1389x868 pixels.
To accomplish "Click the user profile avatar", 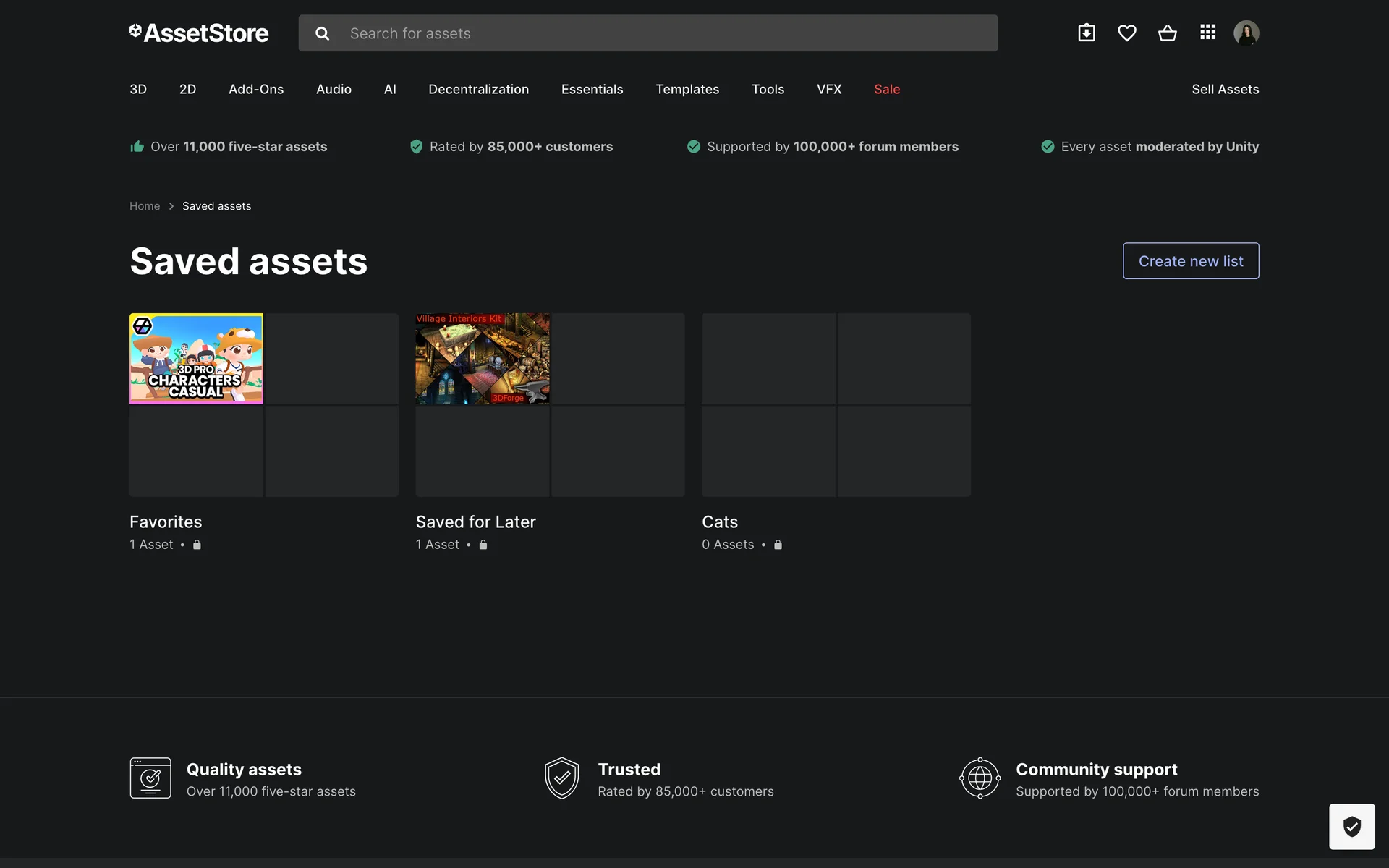I will pos(1246,33).
